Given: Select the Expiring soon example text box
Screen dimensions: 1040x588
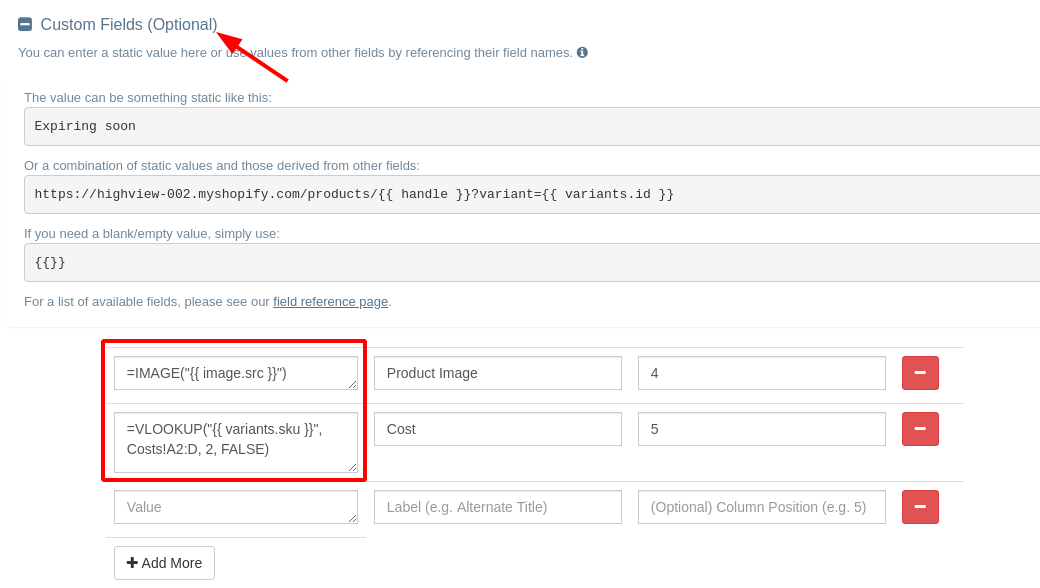Looking at the screenshot, I should click(520, 126).
